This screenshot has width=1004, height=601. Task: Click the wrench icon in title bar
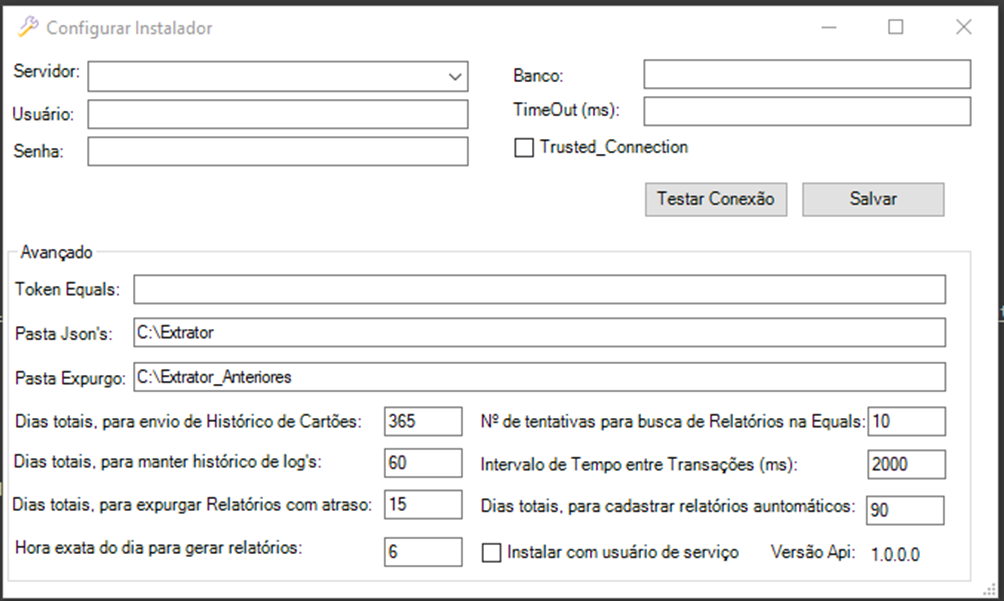click(27, 27)
